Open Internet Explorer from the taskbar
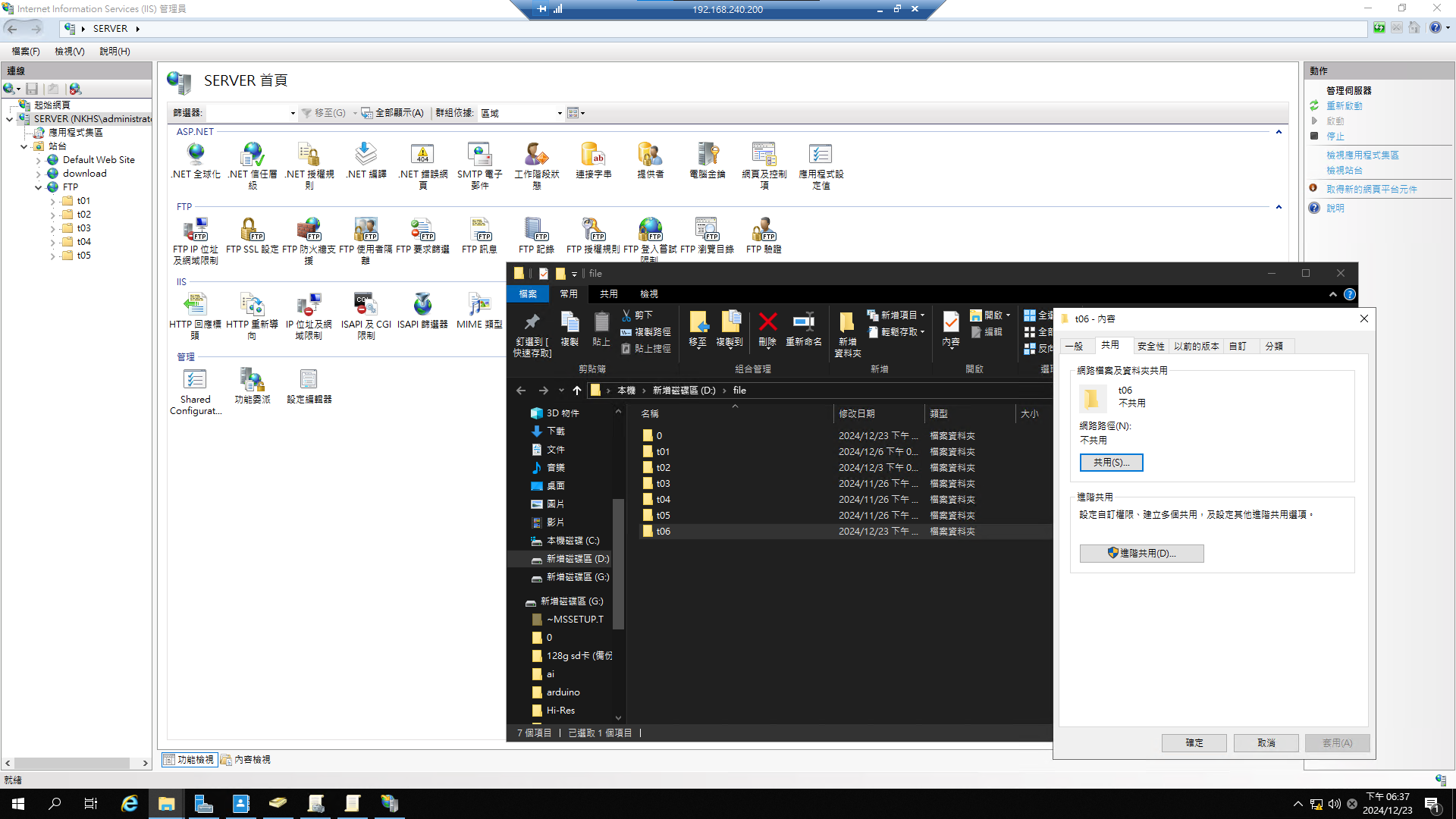The width and height of the screenshot is (1456, 819). [130, 803]
